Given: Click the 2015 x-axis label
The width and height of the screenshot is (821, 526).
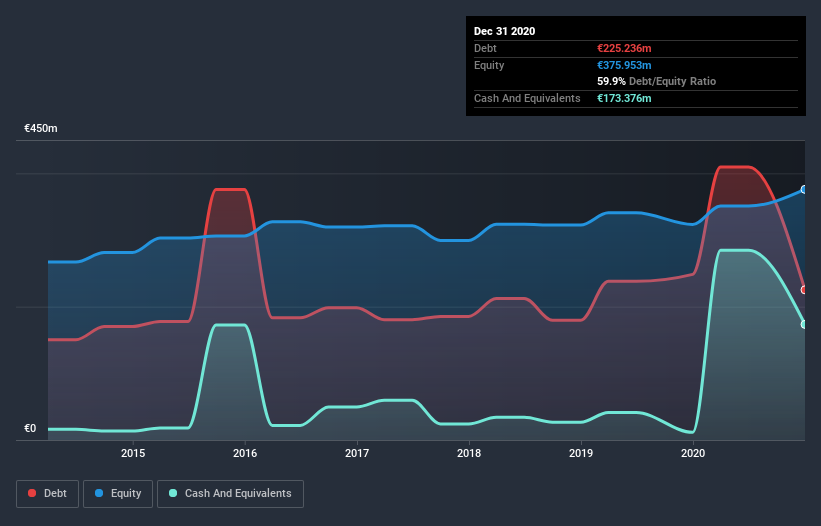Looking at the screenshot, I should [133, 453].
